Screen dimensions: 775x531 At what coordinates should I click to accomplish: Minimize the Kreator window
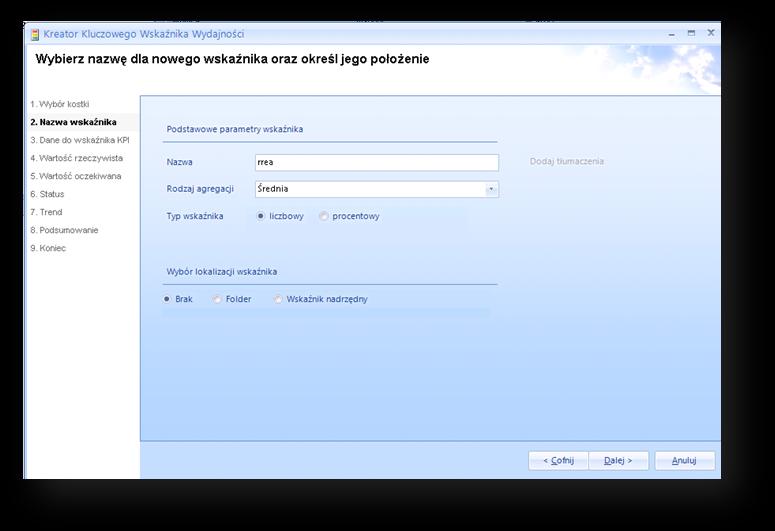click(x=672, y=34)
